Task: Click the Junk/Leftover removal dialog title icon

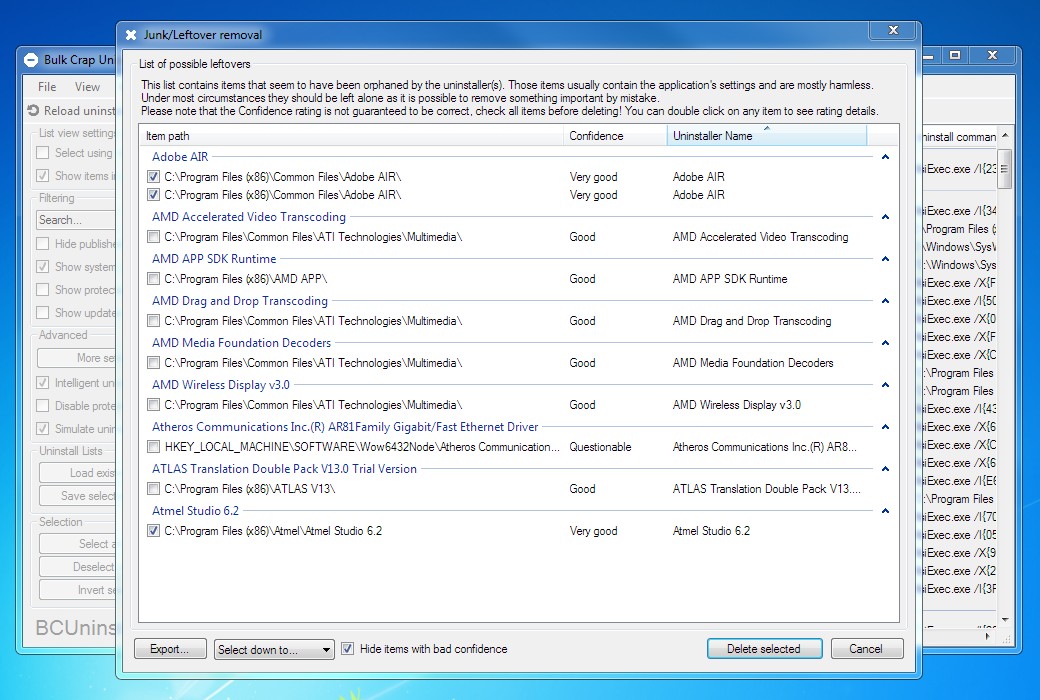Action: (x=131, y=35)
